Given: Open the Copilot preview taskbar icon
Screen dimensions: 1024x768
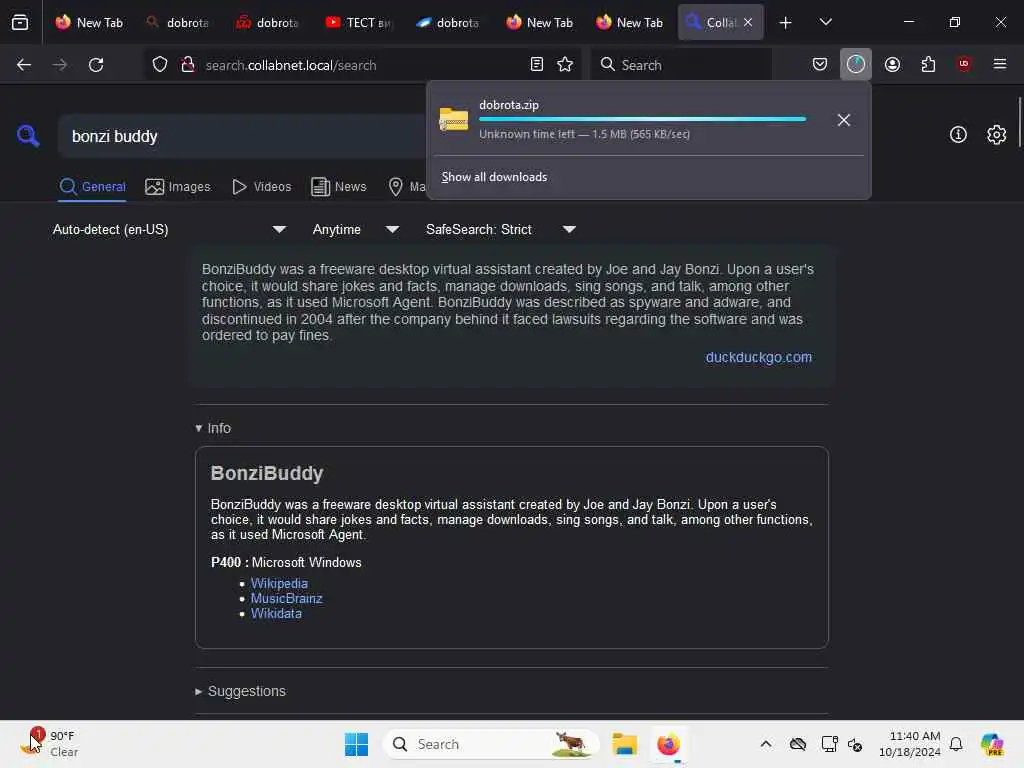Looking at the screenshot, I should pos(991,744).
